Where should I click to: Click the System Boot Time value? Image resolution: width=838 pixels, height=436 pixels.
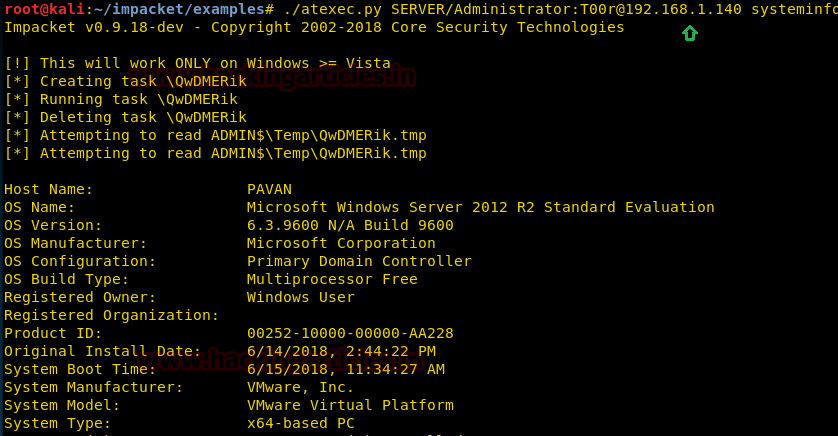click(x=345, y=369)
